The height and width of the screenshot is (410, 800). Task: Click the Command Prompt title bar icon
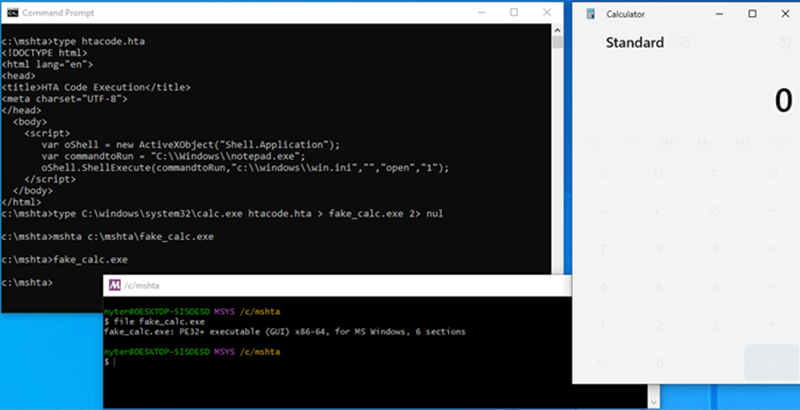[x=13, y=13]
